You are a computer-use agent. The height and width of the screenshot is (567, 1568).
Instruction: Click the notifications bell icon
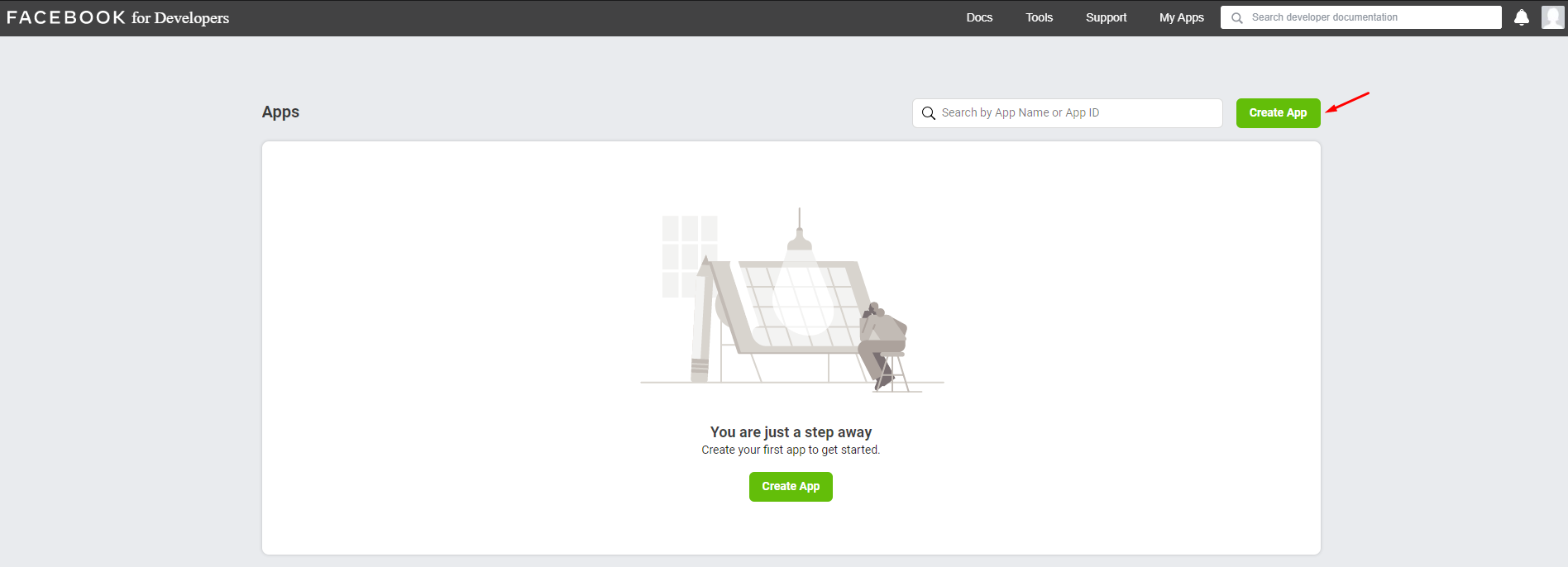[x=1521, y=17]
